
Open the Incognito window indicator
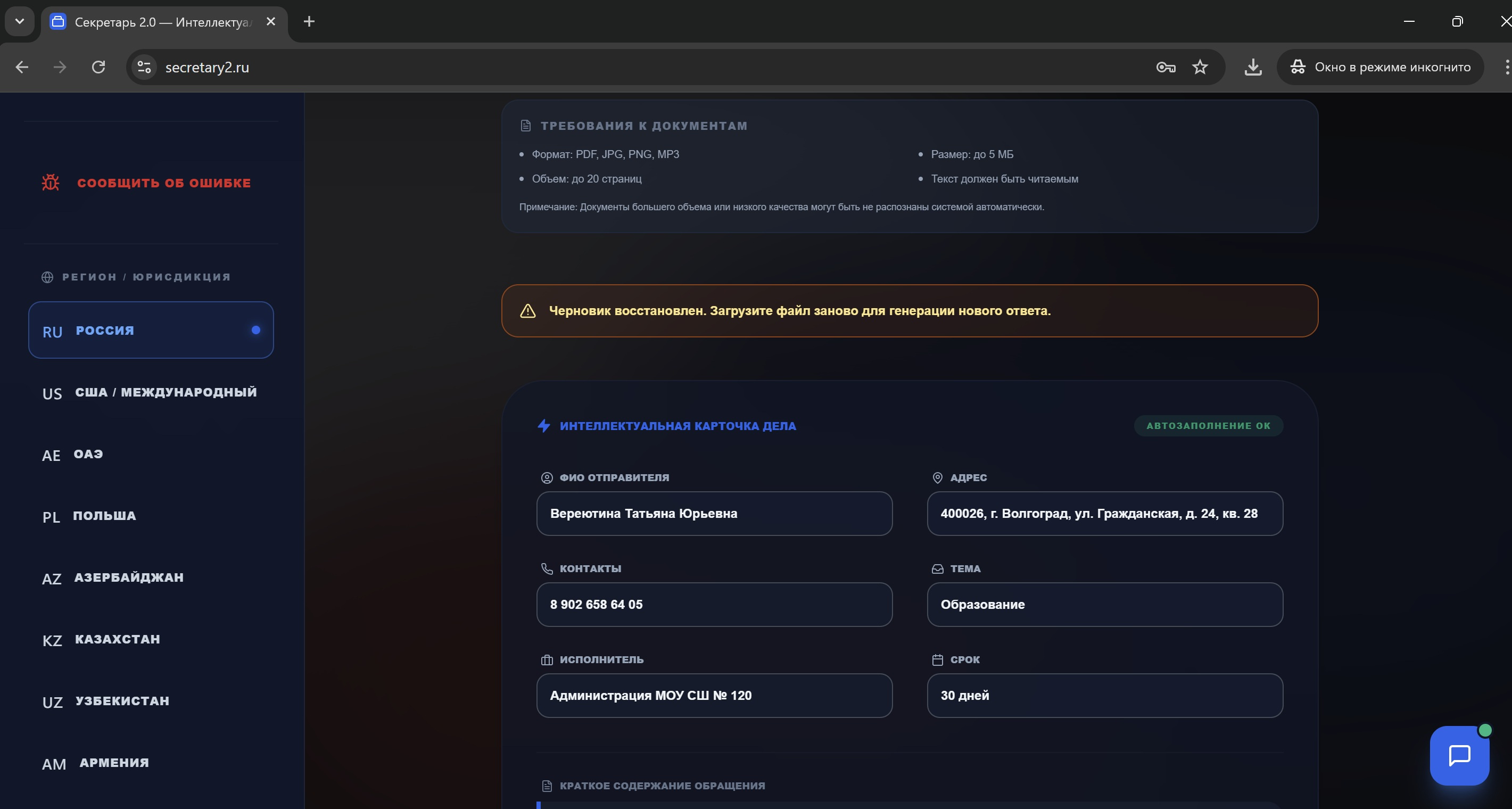click(x=1380, y=67)
